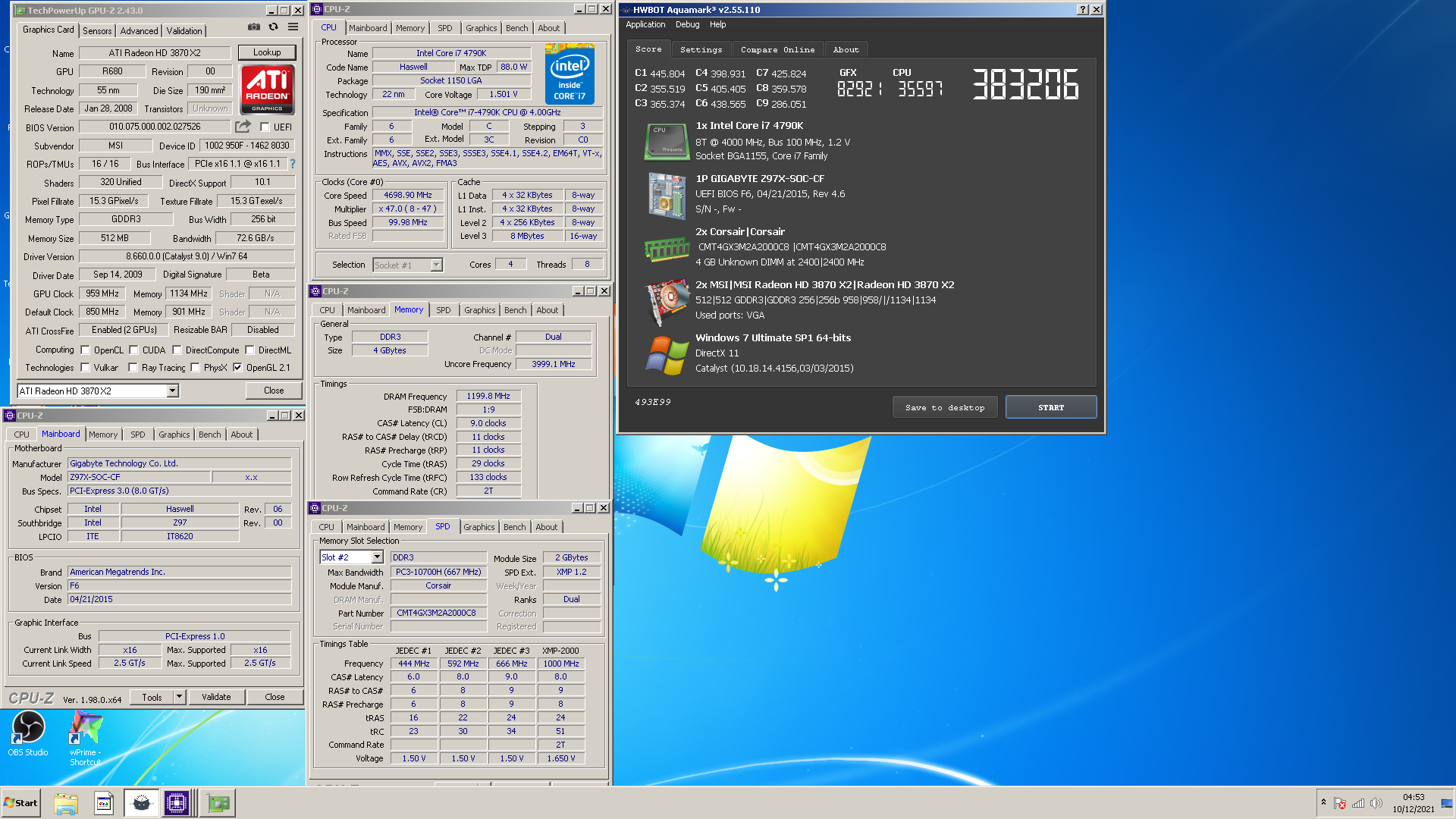The image size is (1456, 819).
Task: Click the document file taskbar icon
Action: click(104, 803)
